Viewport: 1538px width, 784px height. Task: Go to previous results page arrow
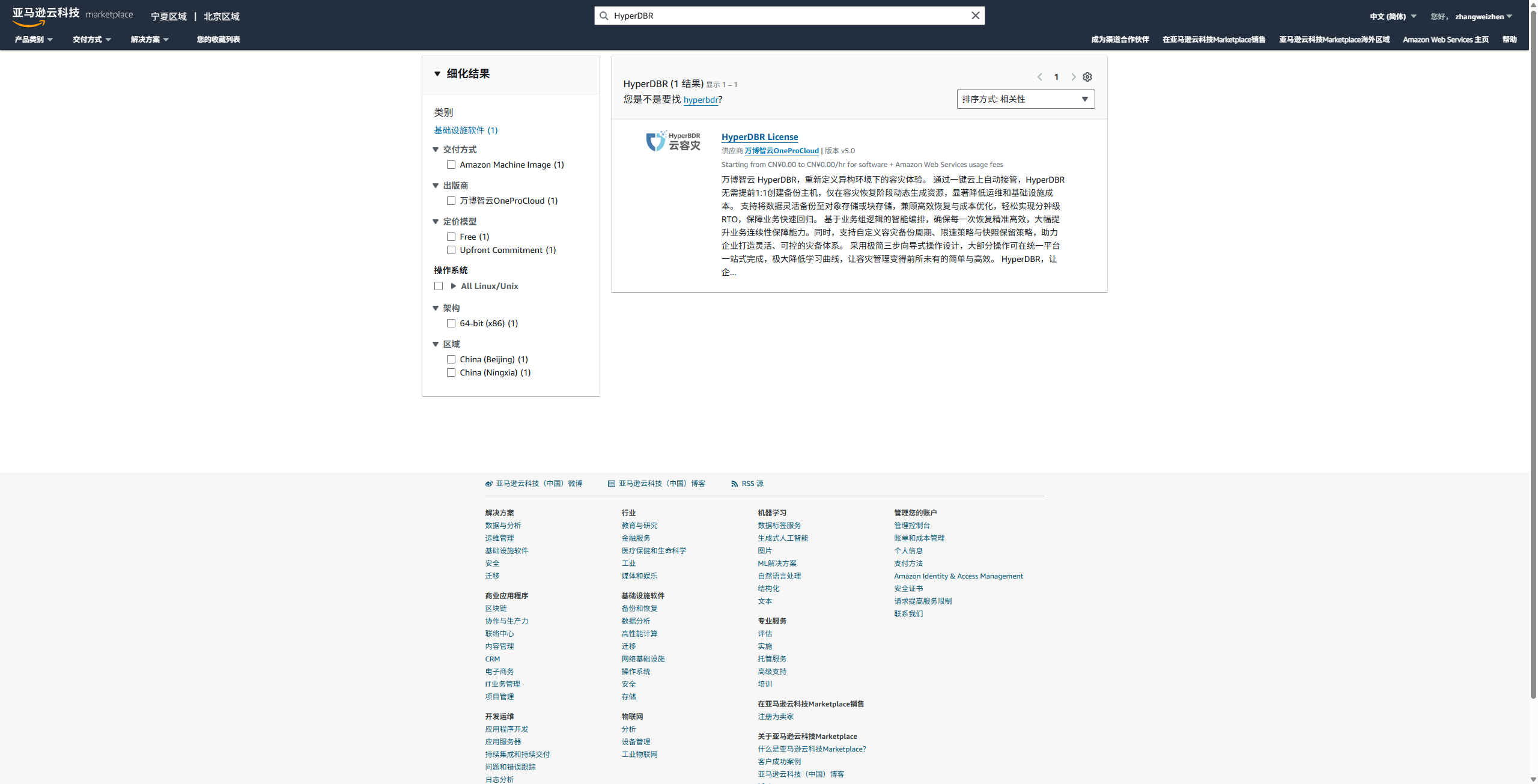point(1039,77)
